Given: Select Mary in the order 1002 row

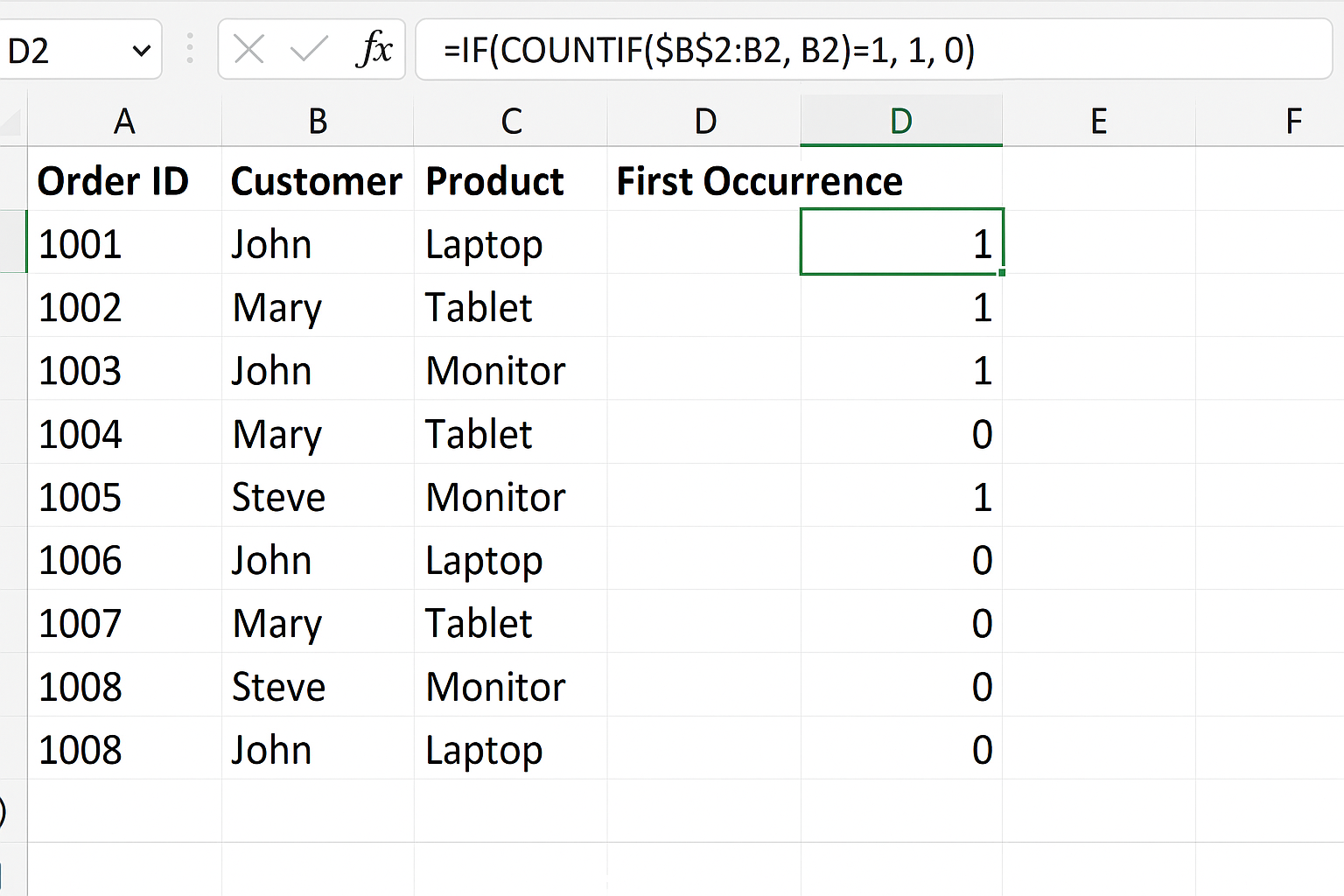Looking at the screenshot, I should pos(318,305).
